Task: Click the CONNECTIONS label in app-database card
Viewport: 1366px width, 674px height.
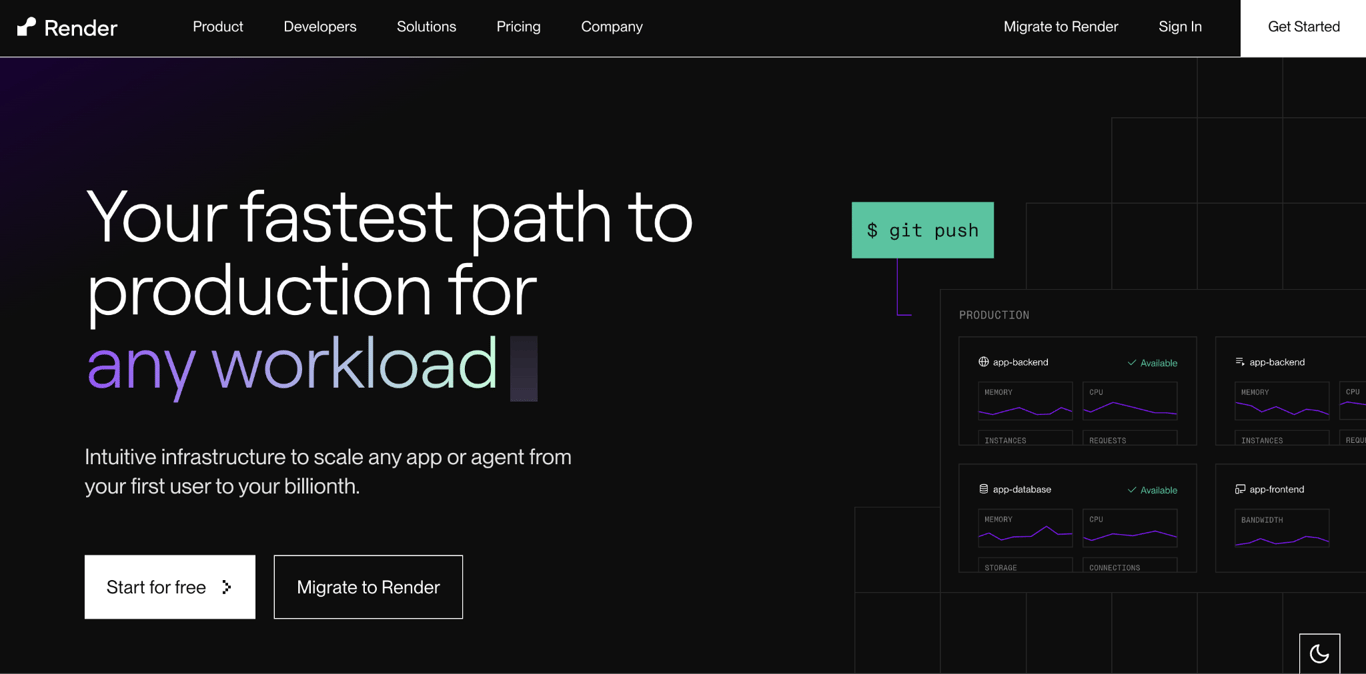Action: pyautogui.click(x=1115, y=568)
